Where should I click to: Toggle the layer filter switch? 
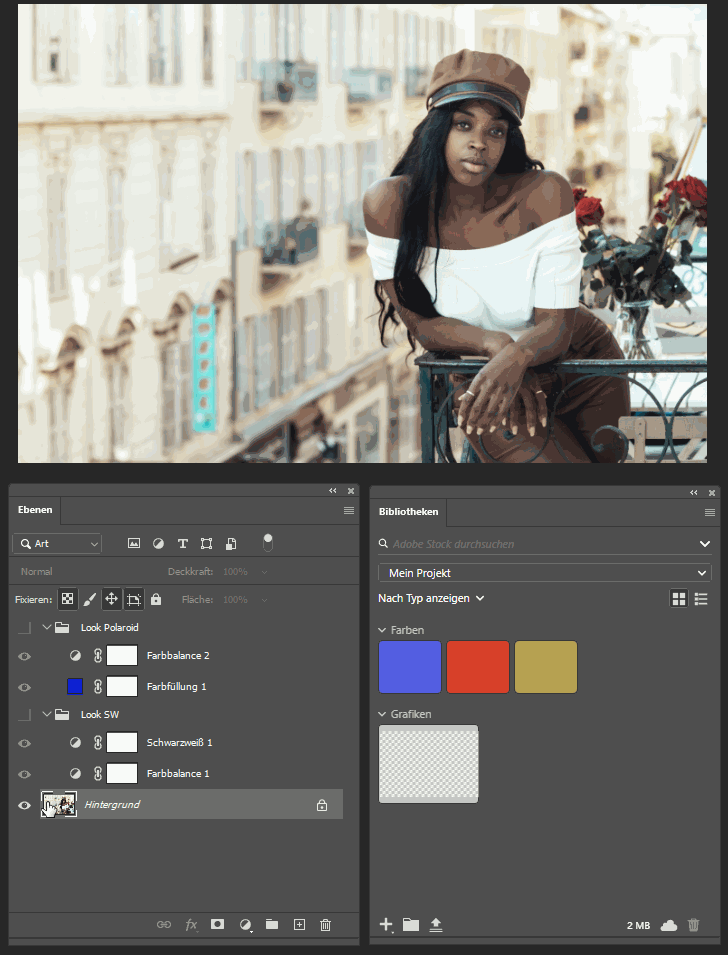(267, 542)
